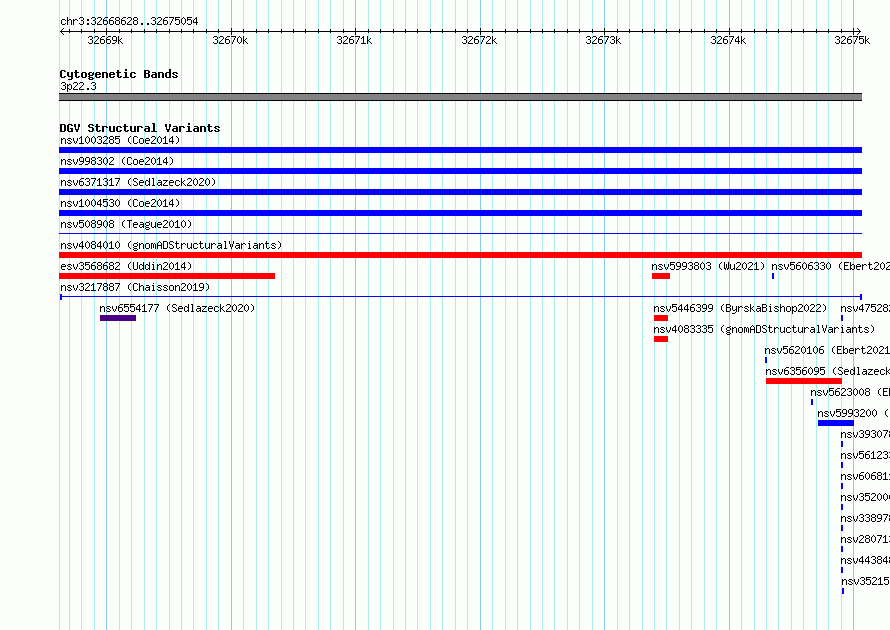Open the nsv5620106 Ebert2021 variant label
The width and height of the screenshot is (890, 630).
[x=827, y=350]
